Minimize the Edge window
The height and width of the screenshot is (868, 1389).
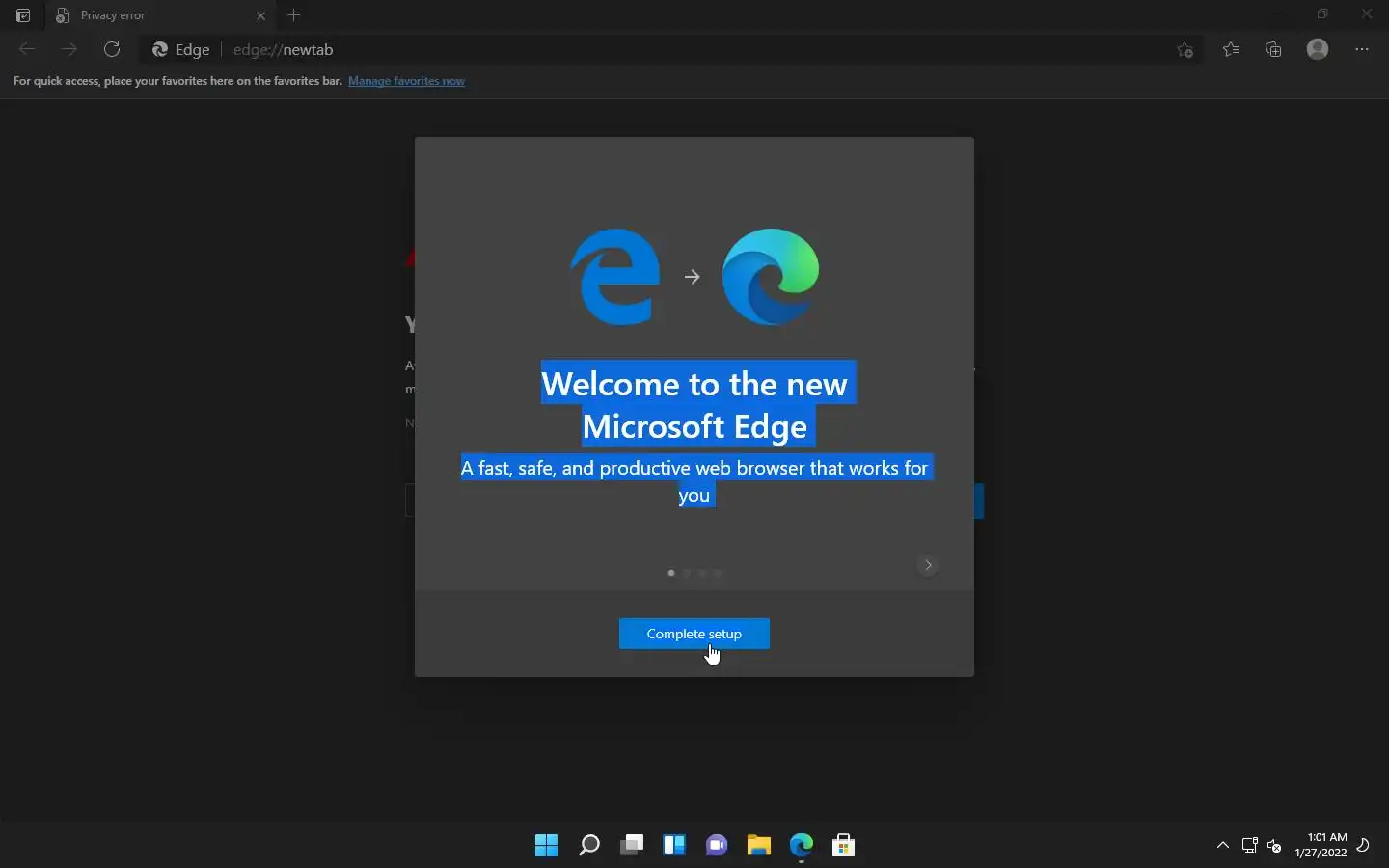pos(1278,14)
